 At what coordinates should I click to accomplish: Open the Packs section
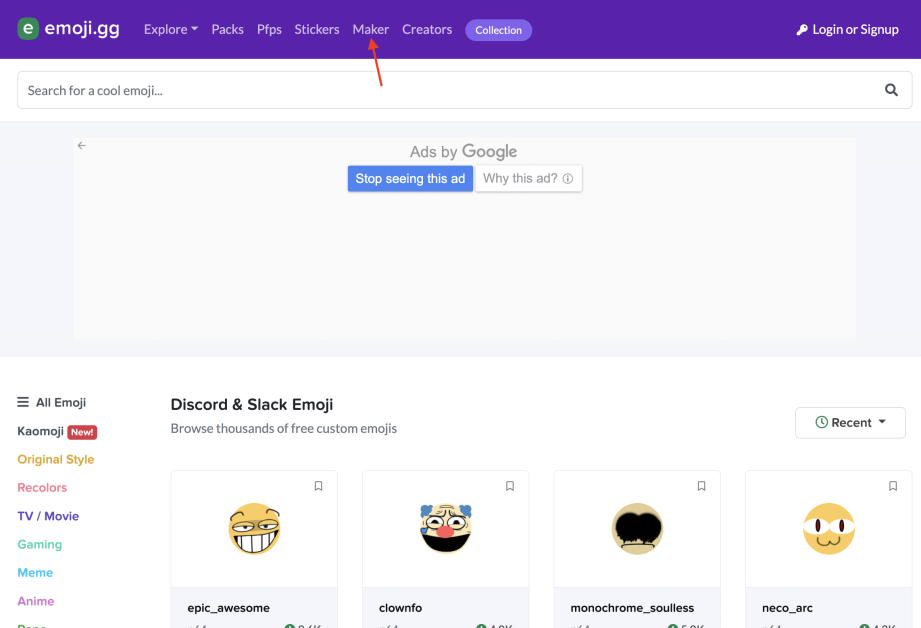click(227, 29)
